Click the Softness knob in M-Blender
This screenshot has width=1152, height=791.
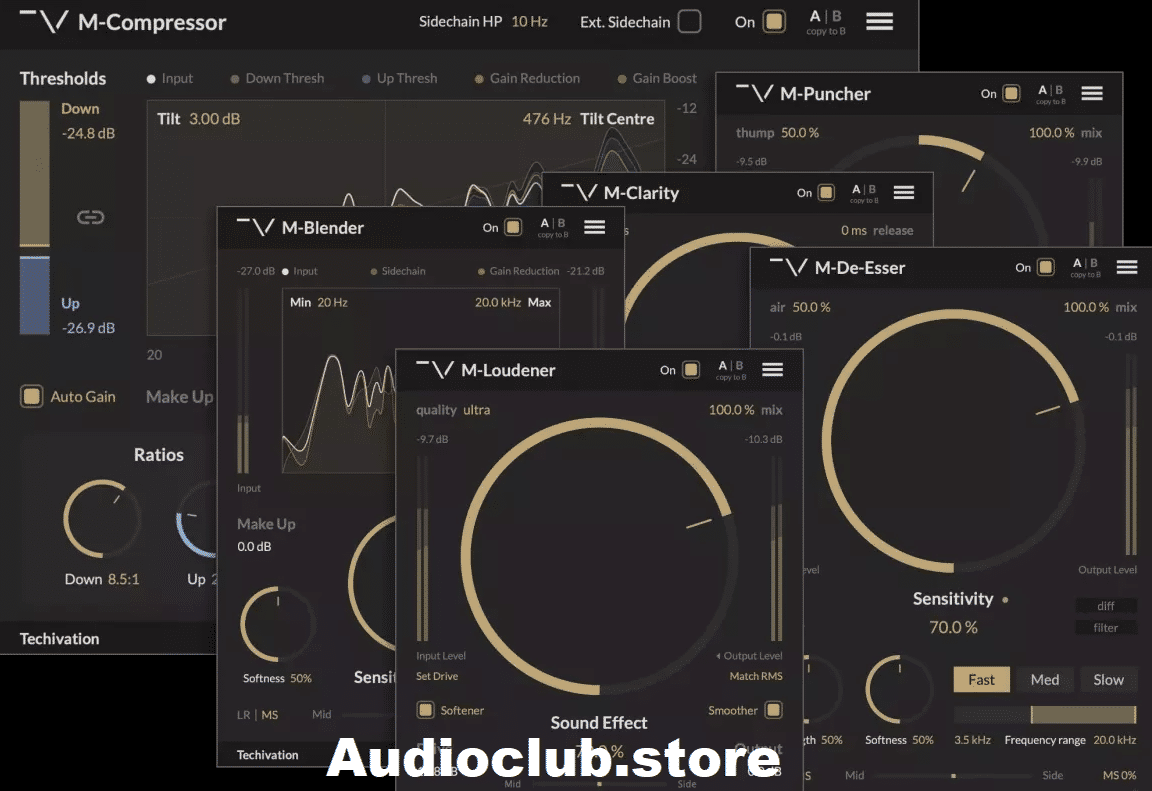278,624
